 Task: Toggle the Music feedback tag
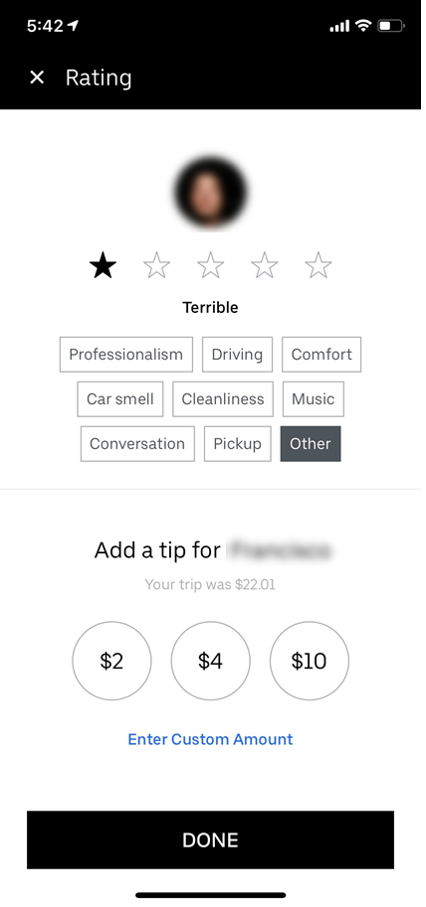click(x=313, y=399)
